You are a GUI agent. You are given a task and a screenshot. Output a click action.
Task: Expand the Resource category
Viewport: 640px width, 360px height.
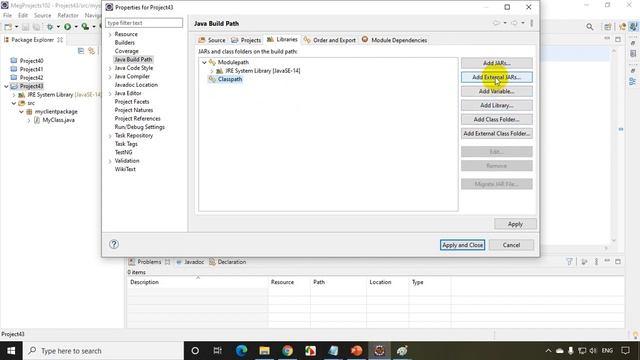point(110,35)
